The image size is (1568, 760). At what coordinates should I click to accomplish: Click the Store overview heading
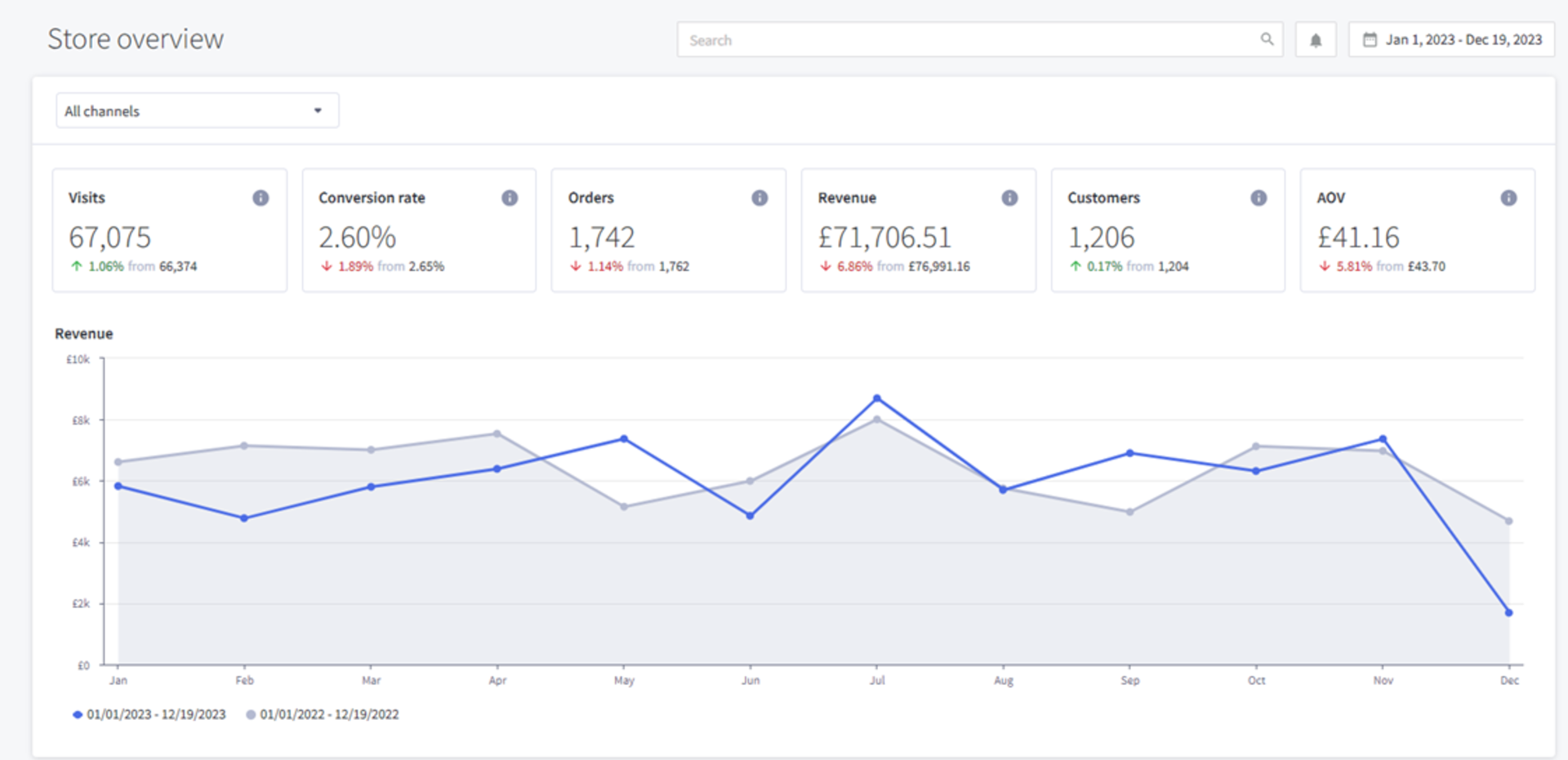136,39
